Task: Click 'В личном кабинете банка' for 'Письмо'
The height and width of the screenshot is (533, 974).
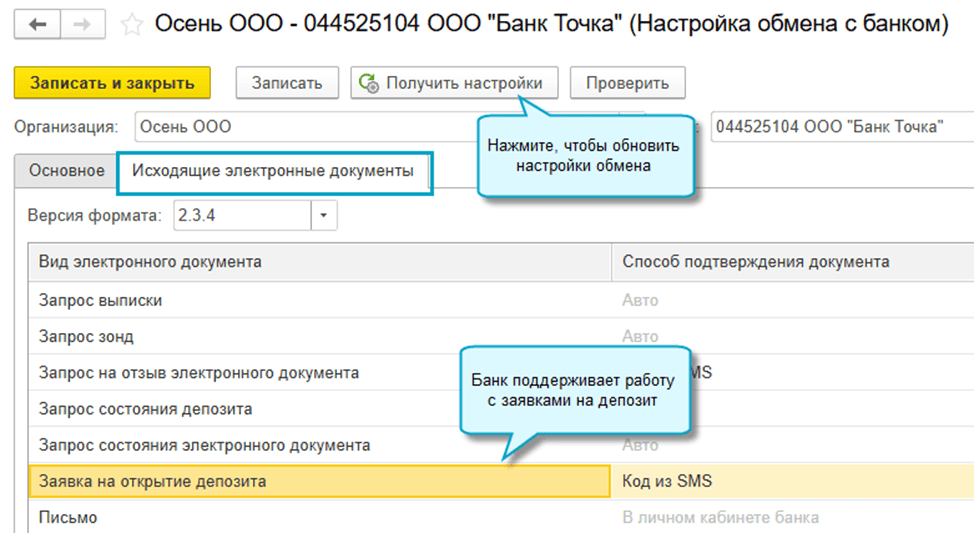Action: [721, 517]
